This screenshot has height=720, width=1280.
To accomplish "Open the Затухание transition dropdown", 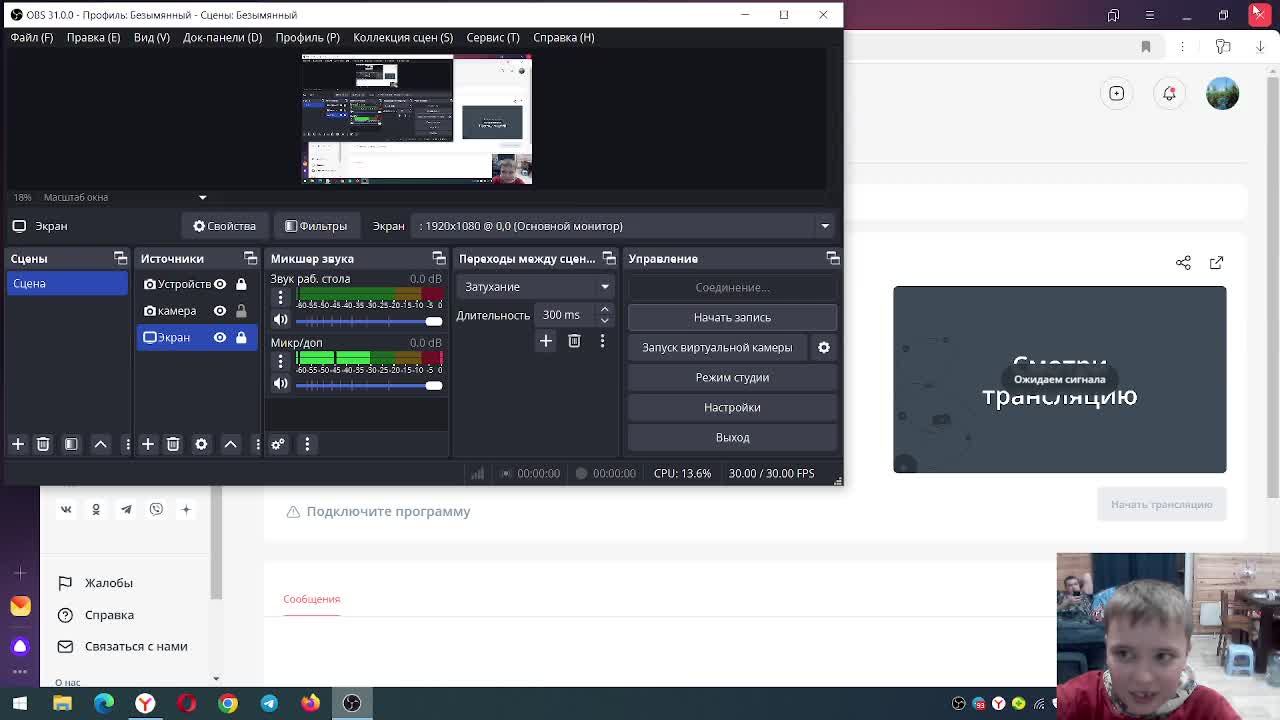I will [x=537, y=287].
